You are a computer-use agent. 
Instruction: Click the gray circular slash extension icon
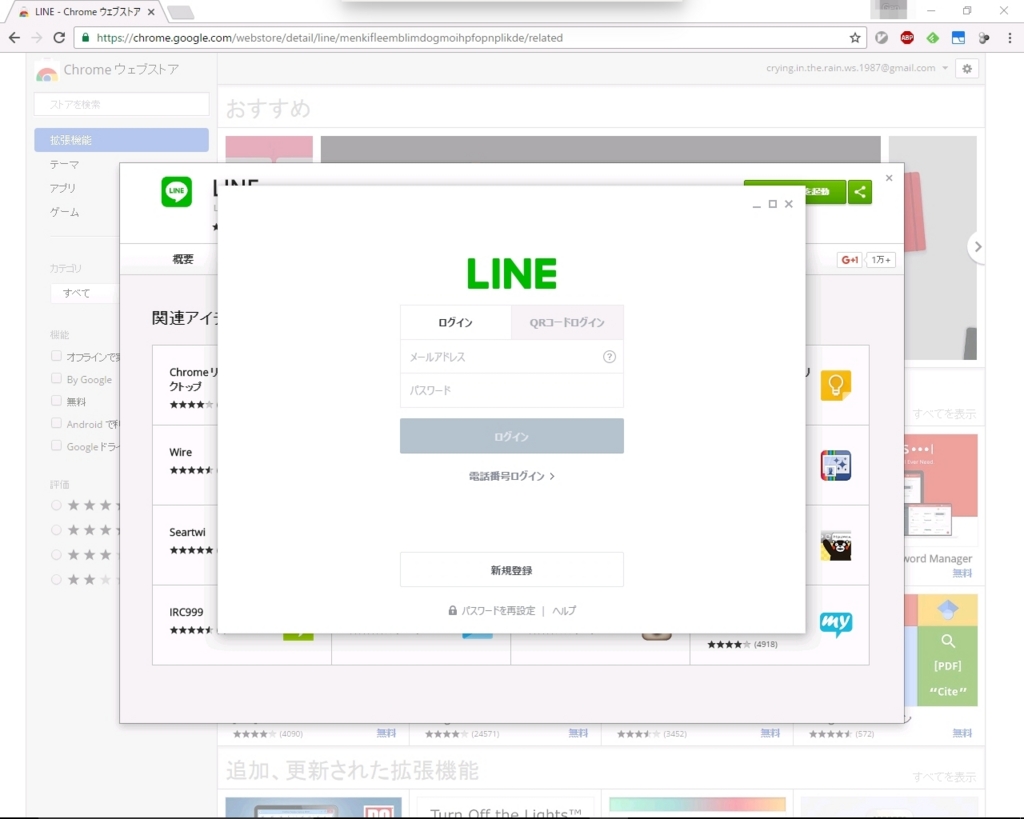point(882,38)
